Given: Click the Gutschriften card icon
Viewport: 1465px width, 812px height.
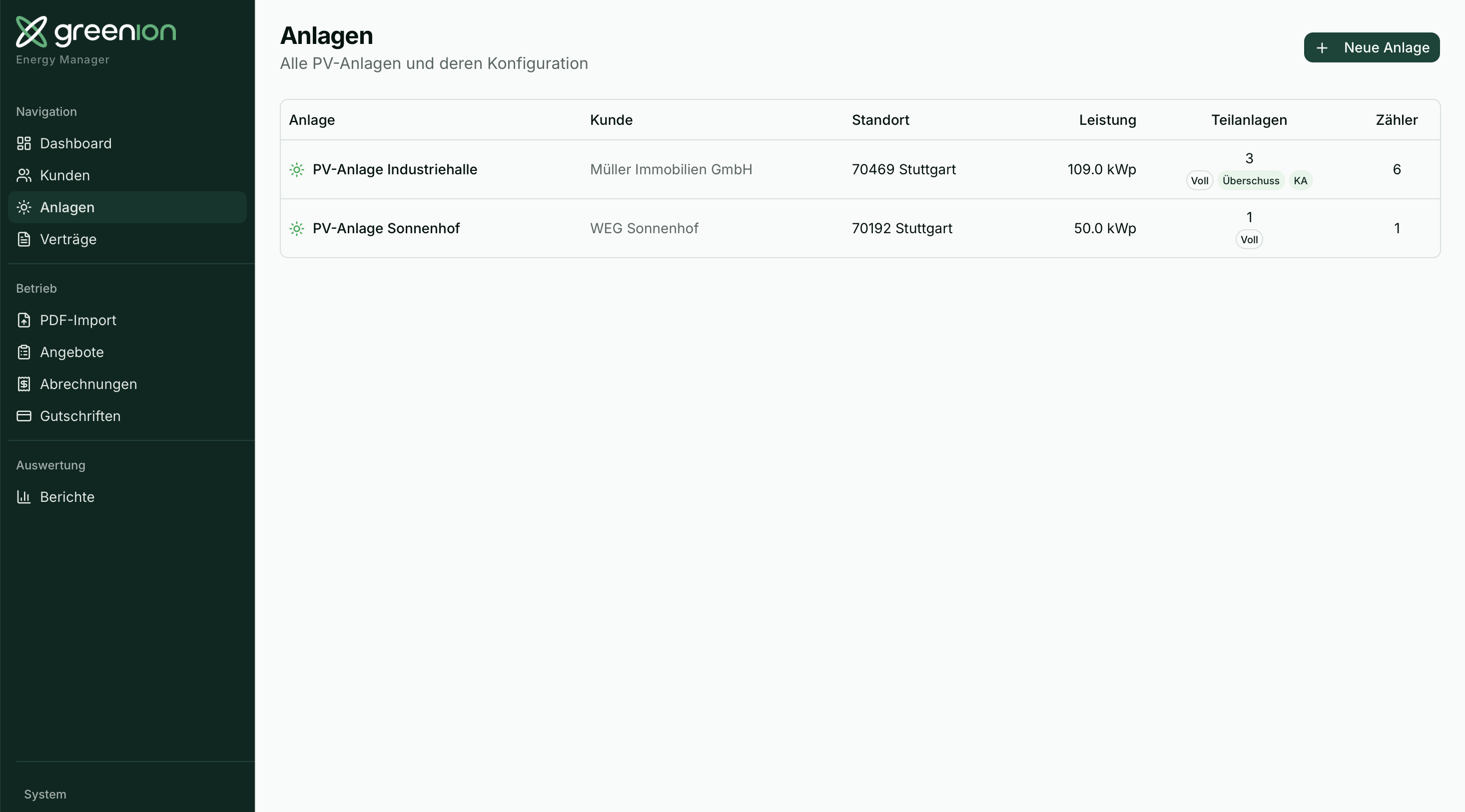Looking at the screenshot, I should 24,416.
